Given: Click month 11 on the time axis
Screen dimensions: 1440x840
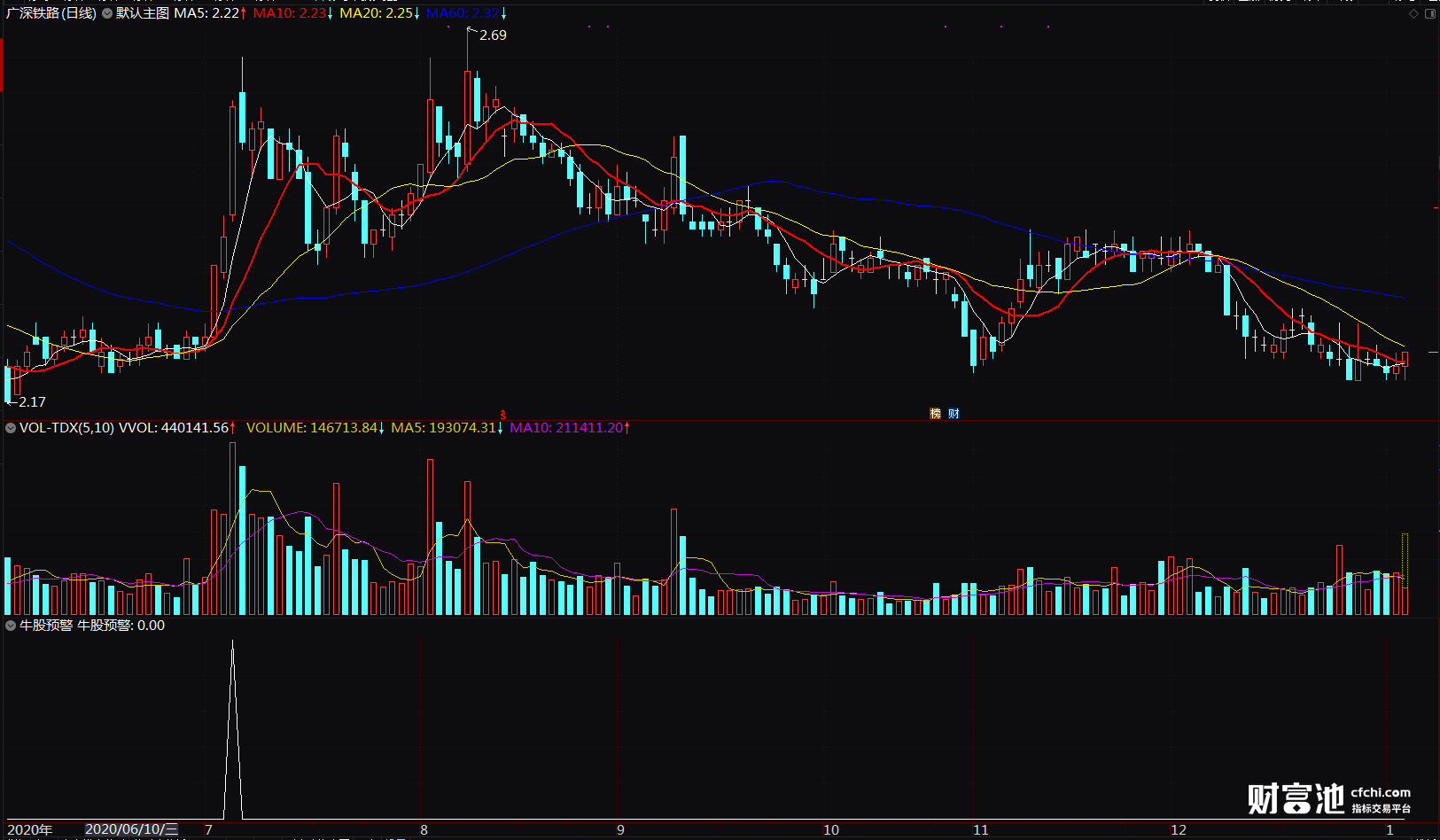Looking at the screenshot, I should (981, 830).
